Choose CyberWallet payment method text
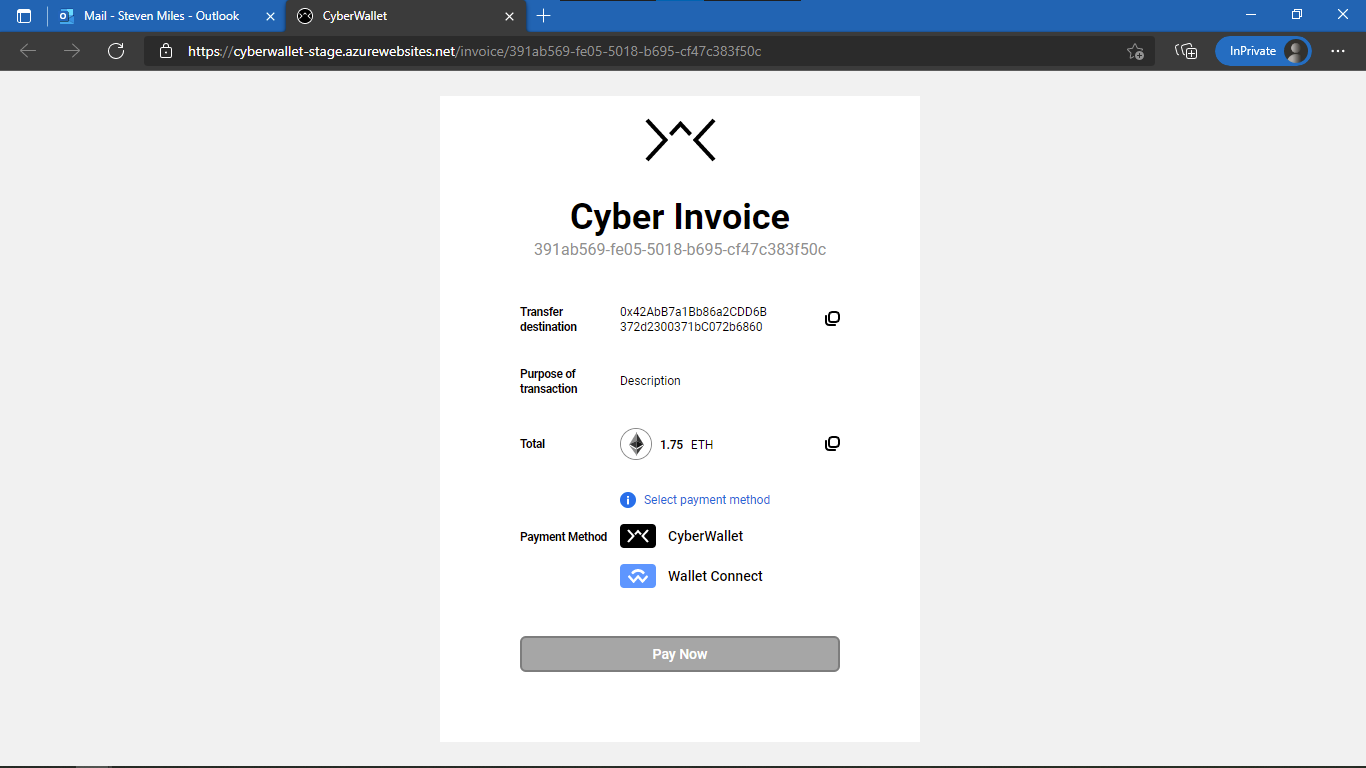 pos(706,536)
